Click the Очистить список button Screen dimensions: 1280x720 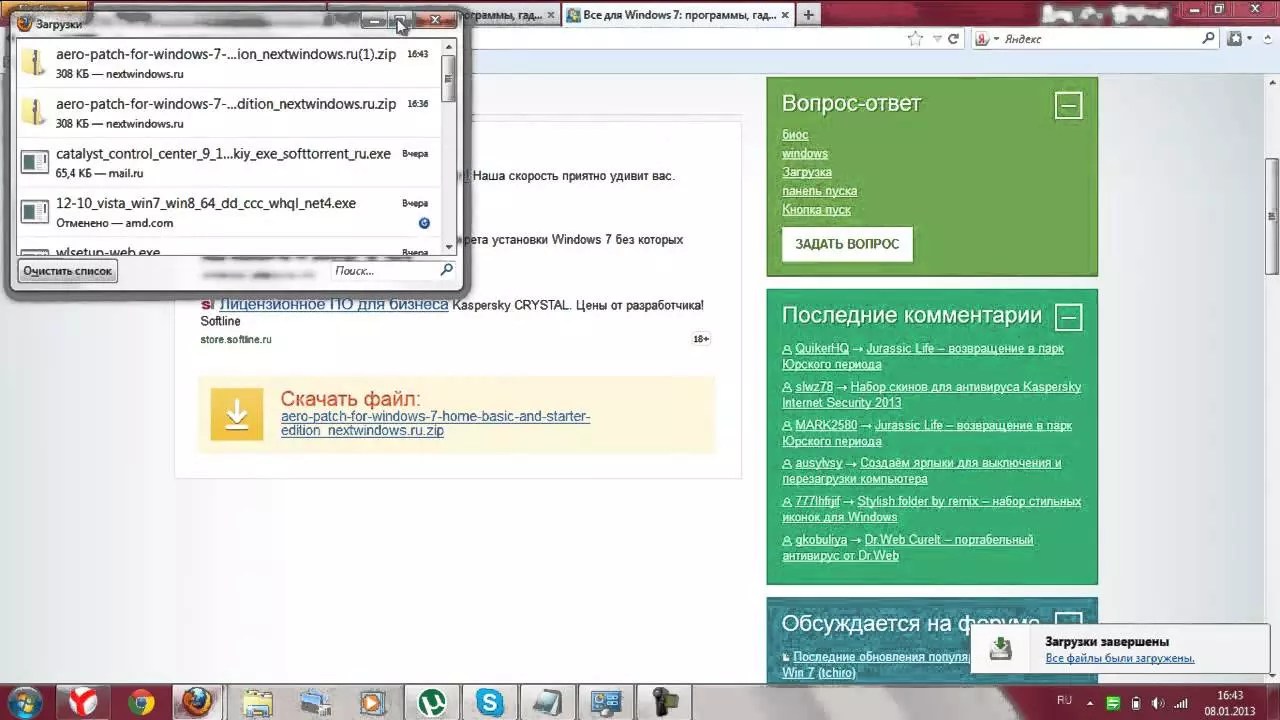tap(68, 271)
